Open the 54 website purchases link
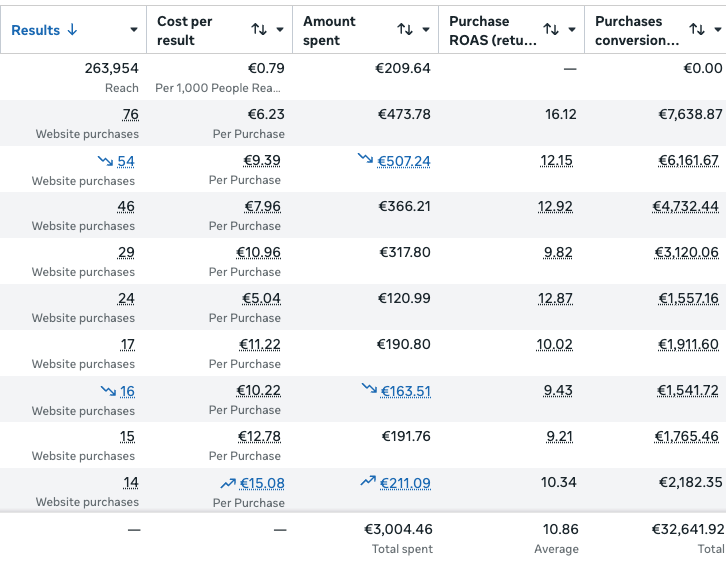 (125, 161)
